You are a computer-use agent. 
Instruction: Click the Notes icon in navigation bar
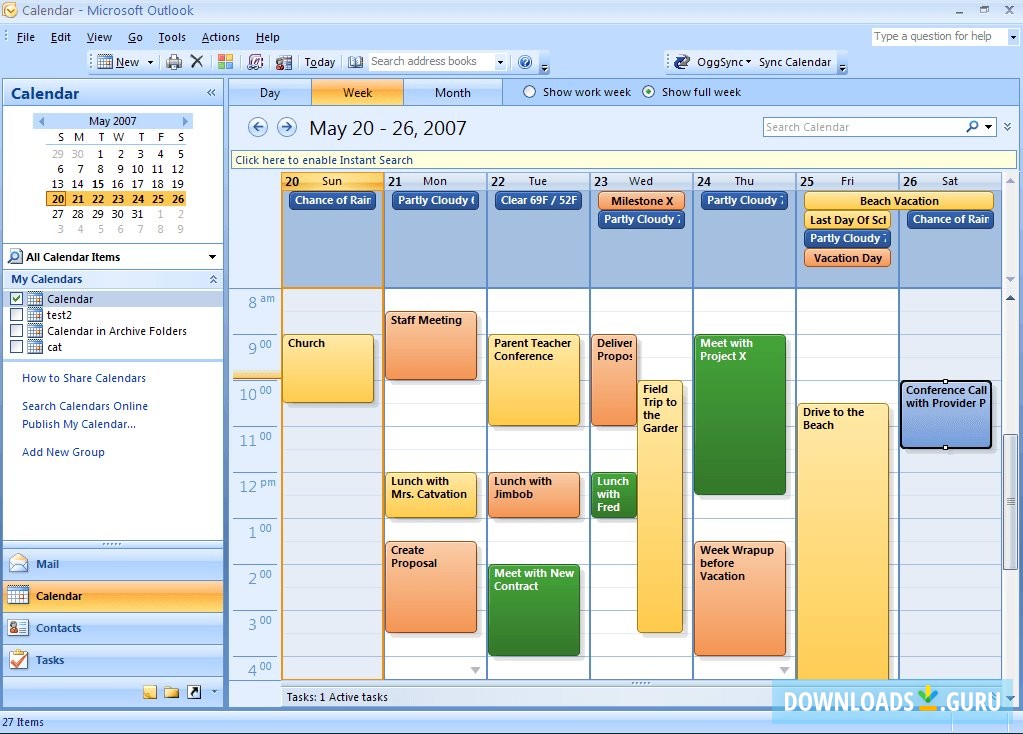pyautogui.click(x=150, y=692)
